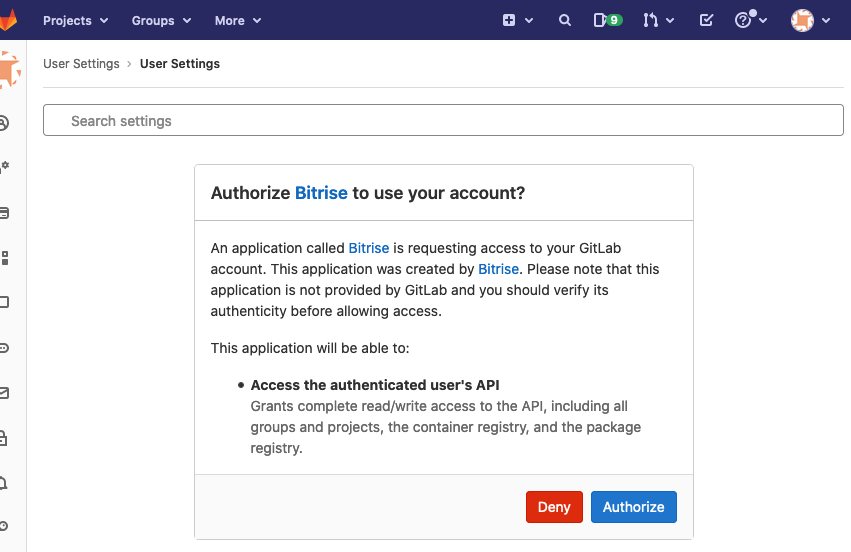Open the Billing credit card sidebar icon
The height and width of the screenshot is (552, 851).
click(4, 213)
